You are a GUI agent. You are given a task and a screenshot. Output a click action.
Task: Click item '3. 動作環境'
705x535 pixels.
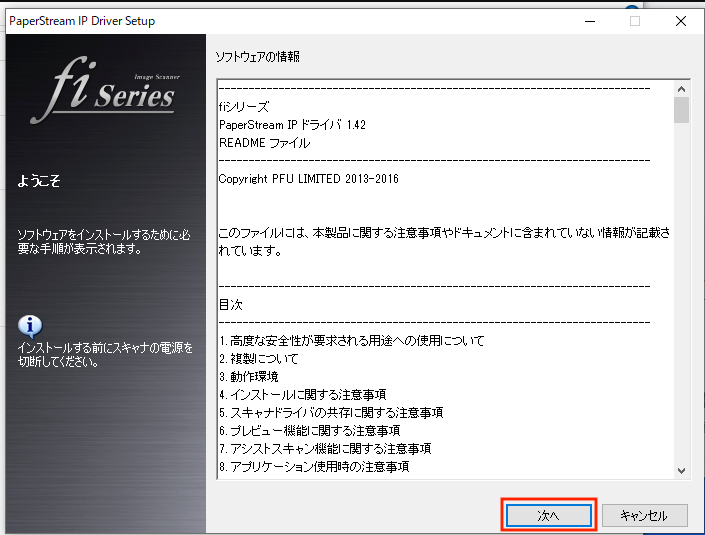pyautogui.click(x=249, y=377)
